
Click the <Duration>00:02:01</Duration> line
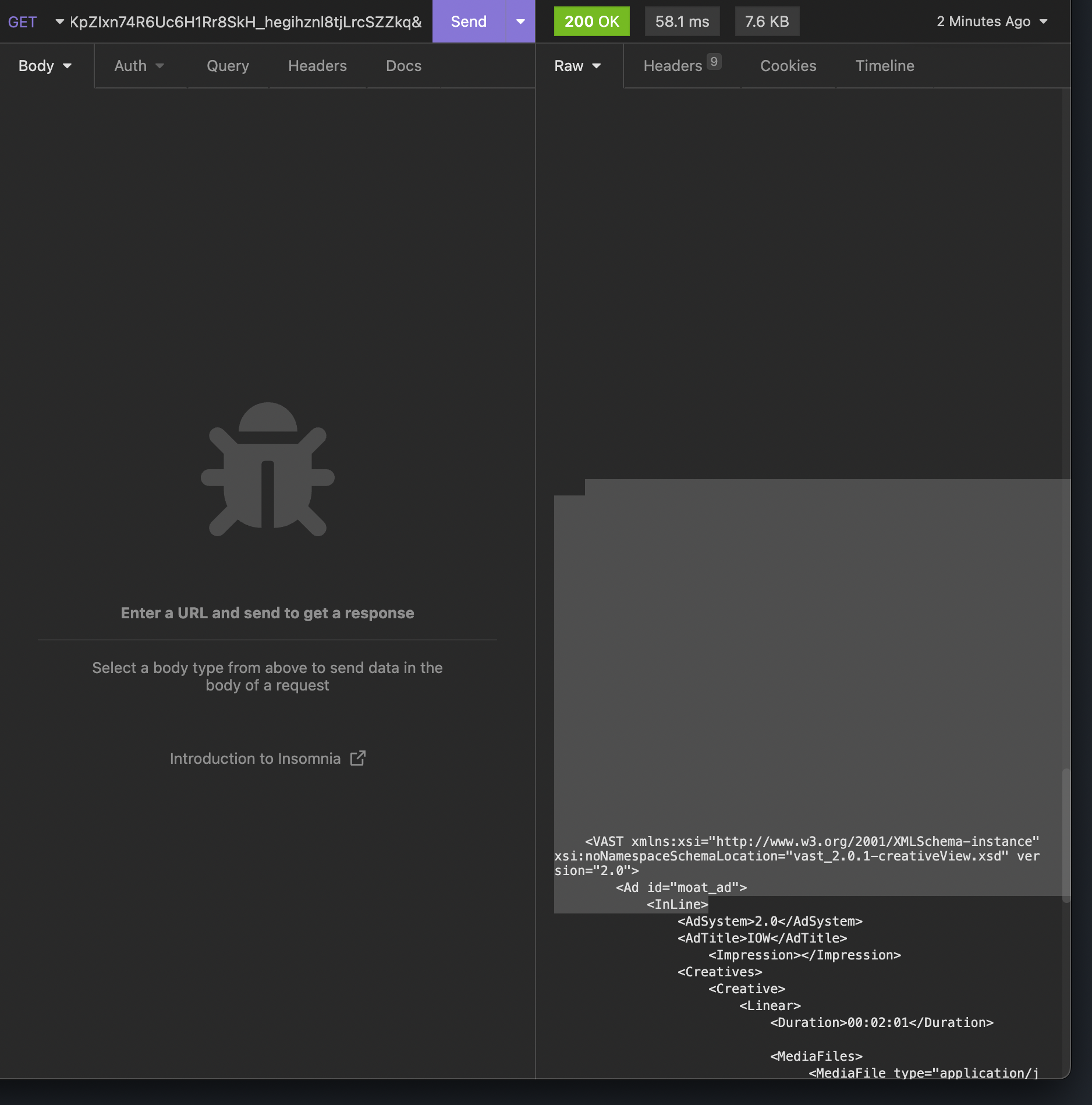881,1022
